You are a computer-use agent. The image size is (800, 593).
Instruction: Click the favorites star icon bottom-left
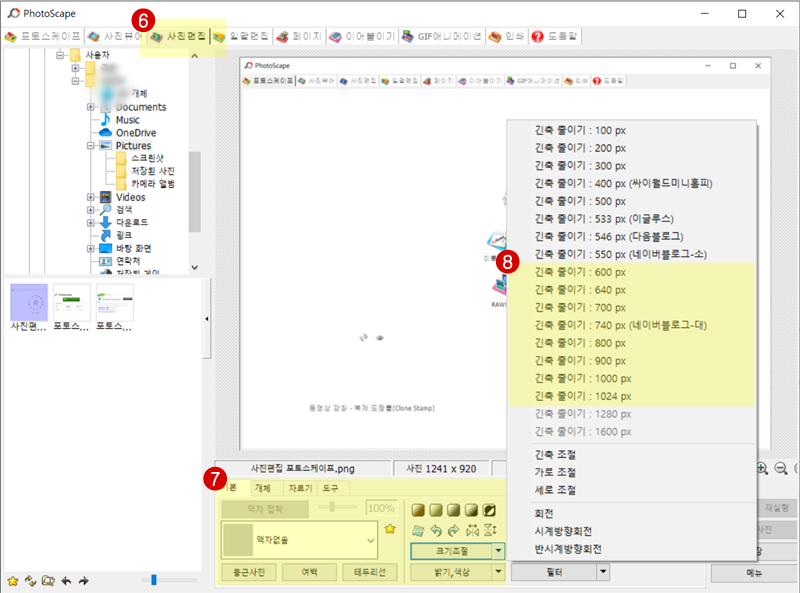tap(13, 581)
